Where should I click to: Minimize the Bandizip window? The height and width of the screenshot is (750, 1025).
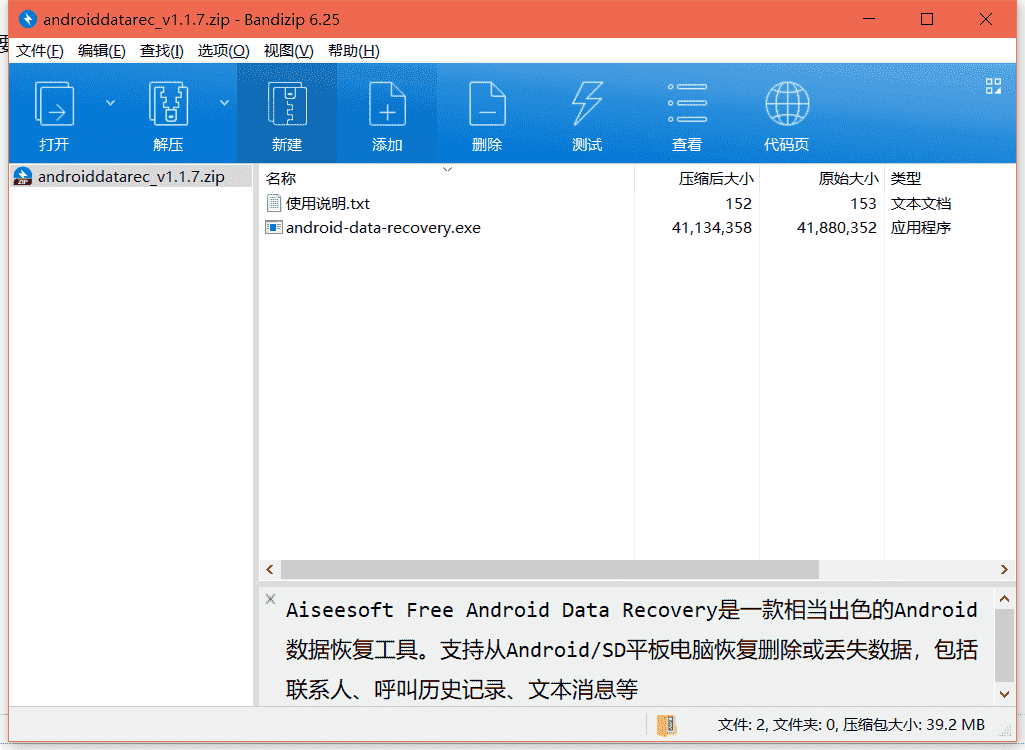(869, 19)
